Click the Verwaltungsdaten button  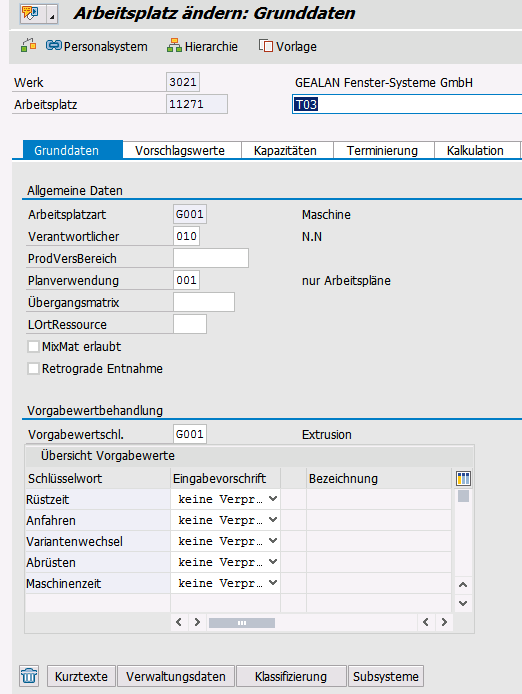[176, 676]
